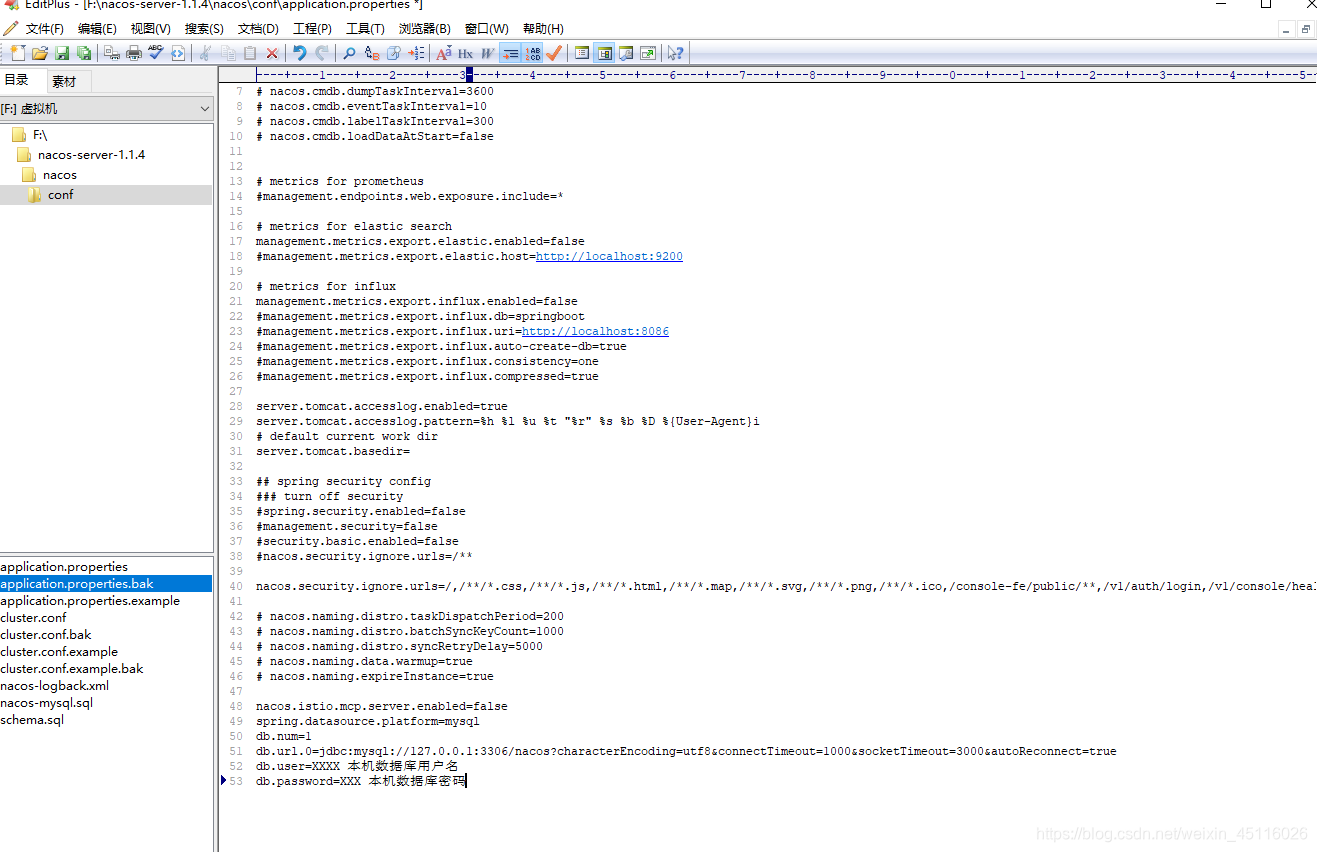The image size is (1317, 852).
Task: Click the Replace icon in toolbar
Action: (372, 53)
